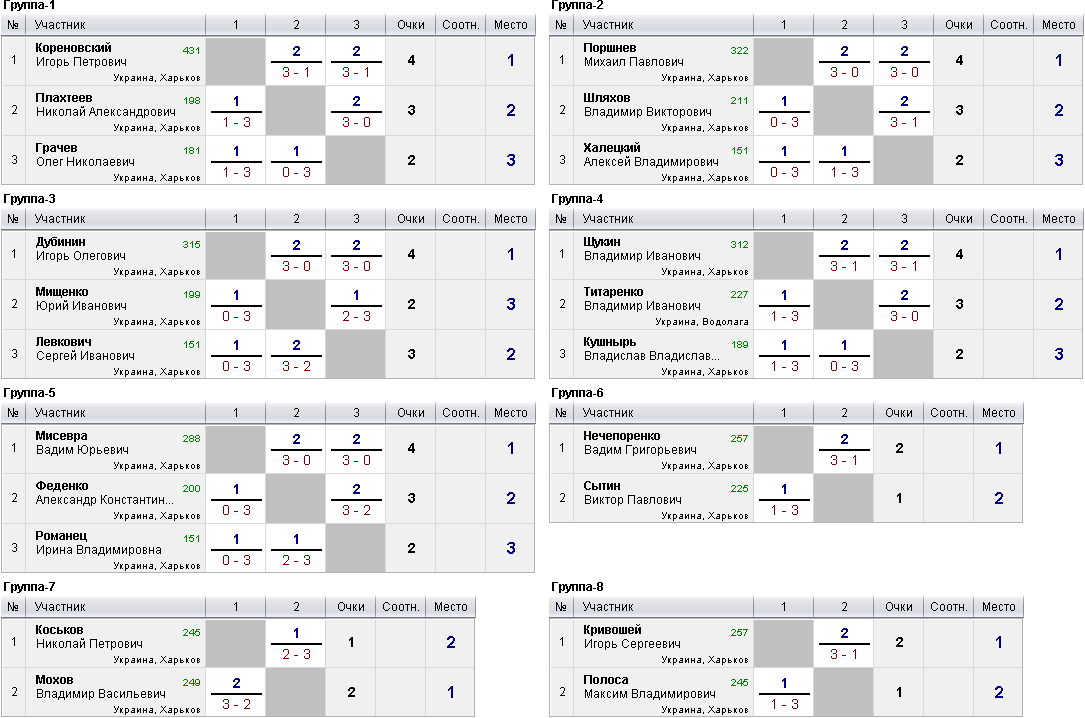The image size is (1085, 718).
Task: Click the Соотн. header in Группа-6
Action: (948, 413)
